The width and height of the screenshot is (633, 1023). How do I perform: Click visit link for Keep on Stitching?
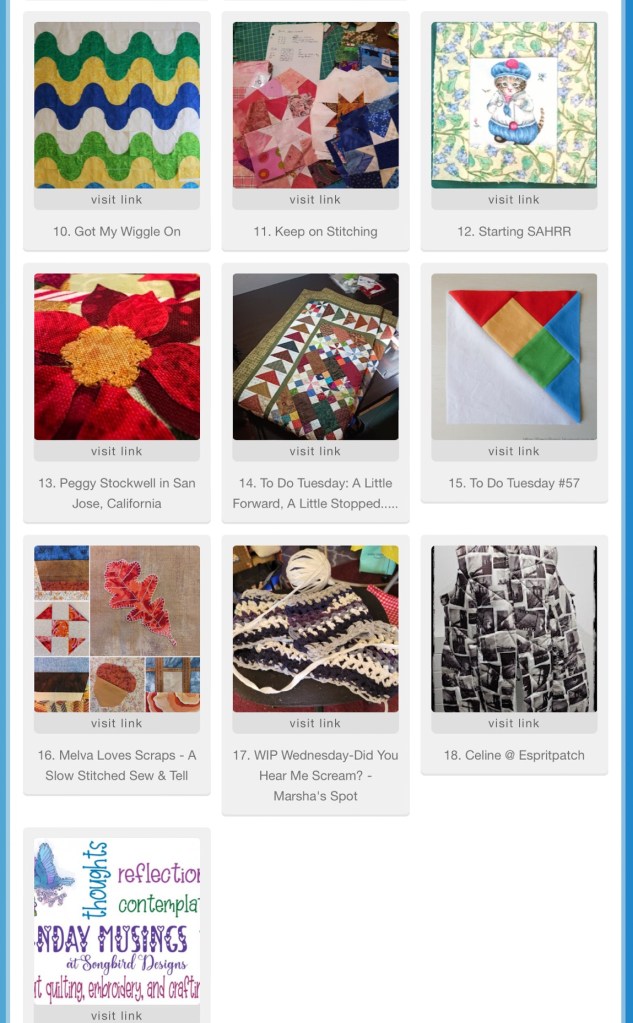point(315,200)
